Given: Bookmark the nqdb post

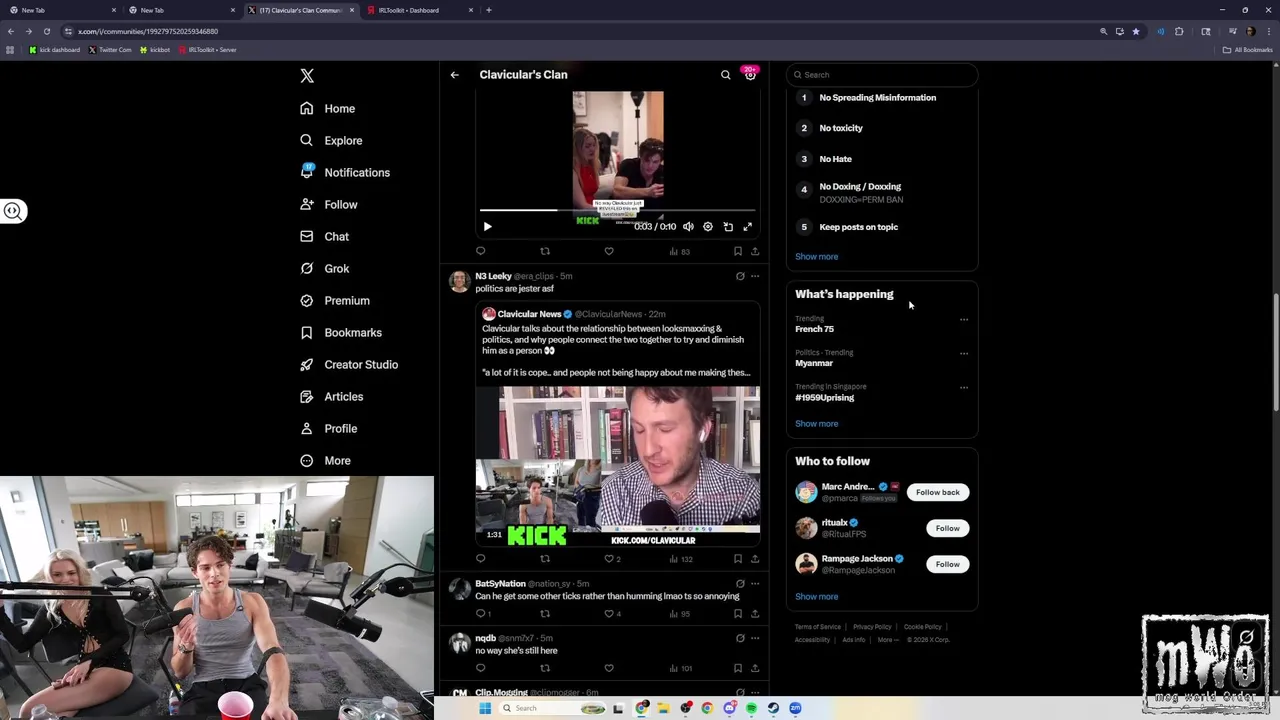Looking at the screenshot, I should (738, 668).
